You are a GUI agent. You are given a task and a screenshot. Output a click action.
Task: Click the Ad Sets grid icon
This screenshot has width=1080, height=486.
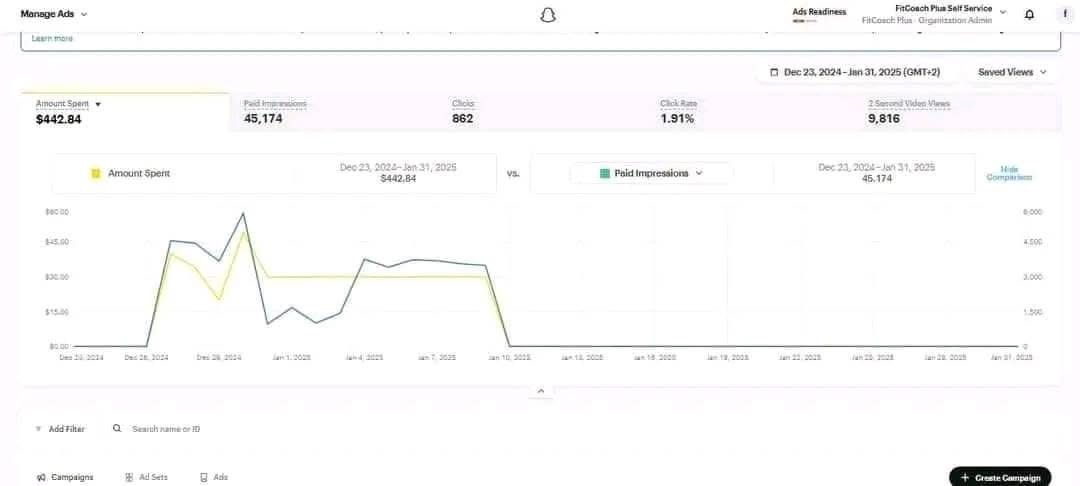pos(129,477)
